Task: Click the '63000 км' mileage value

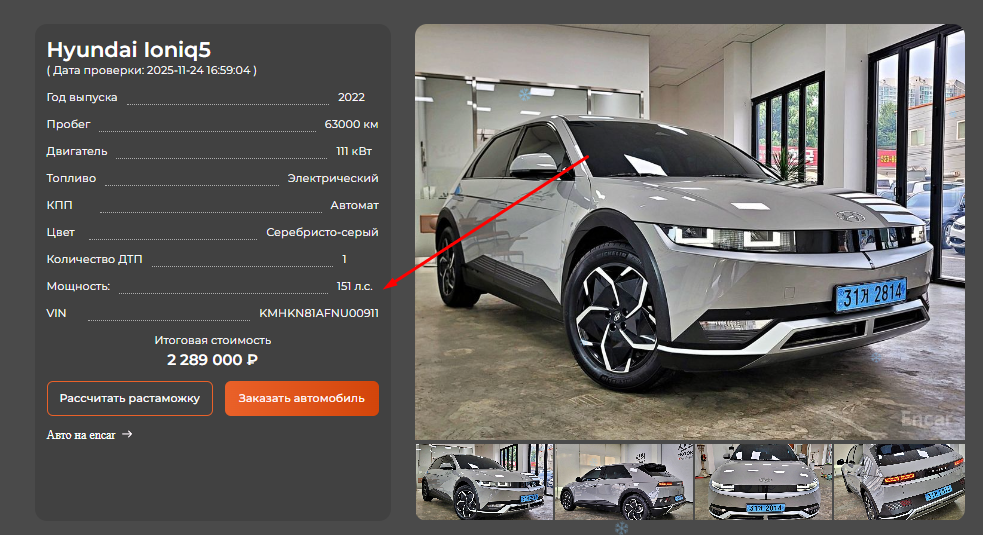Action: [x=351, y=124]
